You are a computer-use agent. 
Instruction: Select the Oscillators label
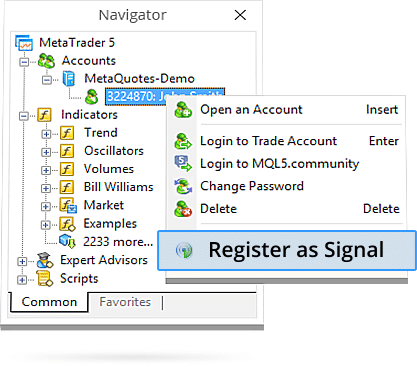[114, 151]
